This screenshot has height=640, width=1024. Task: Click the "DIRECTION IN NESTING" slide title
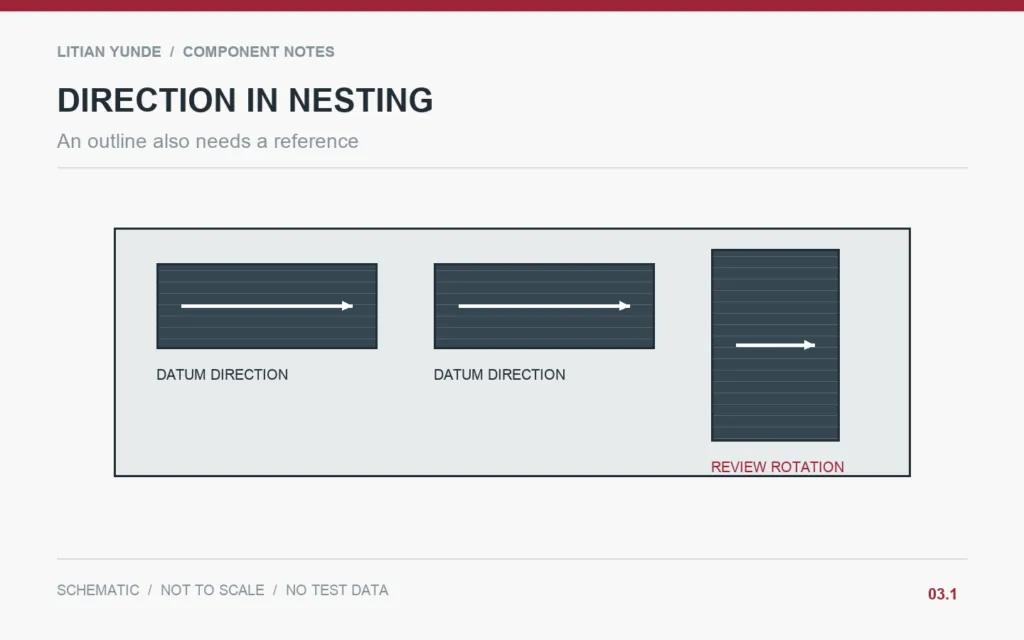click(245, 101)
